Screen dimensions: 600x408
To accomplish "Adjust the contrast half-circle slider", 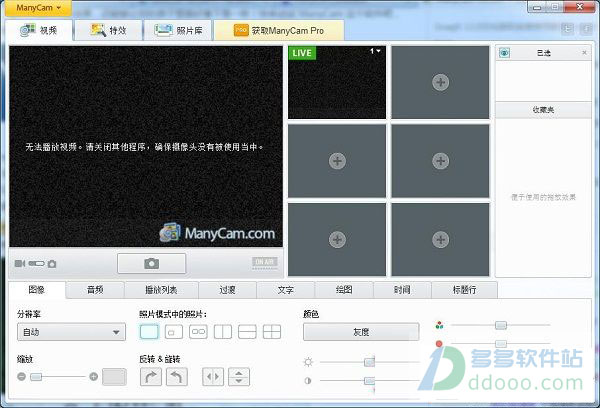I will coord(369,380).
